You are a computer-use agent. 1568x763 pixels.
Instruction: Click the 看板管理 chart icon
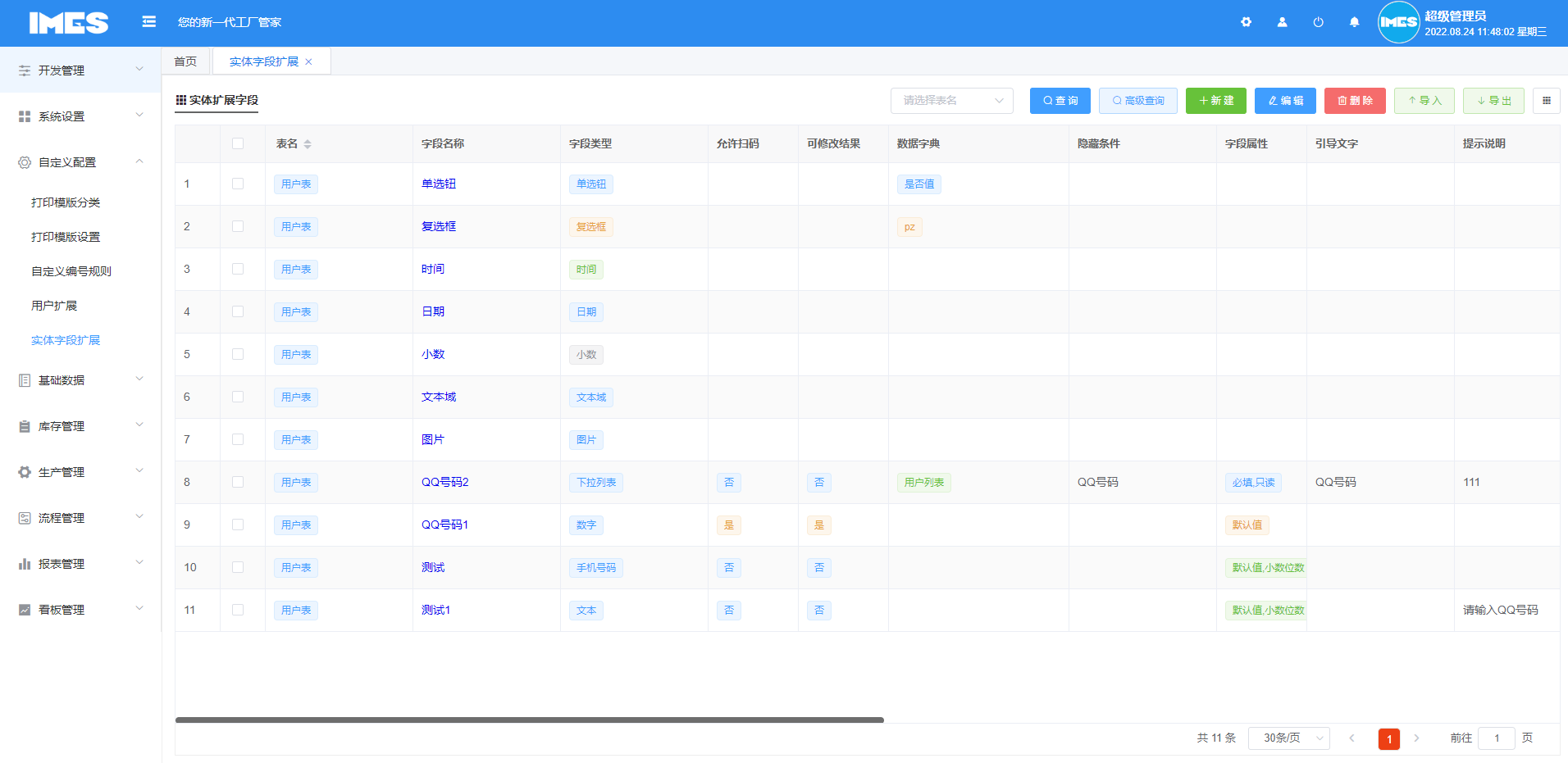[25, 610]
